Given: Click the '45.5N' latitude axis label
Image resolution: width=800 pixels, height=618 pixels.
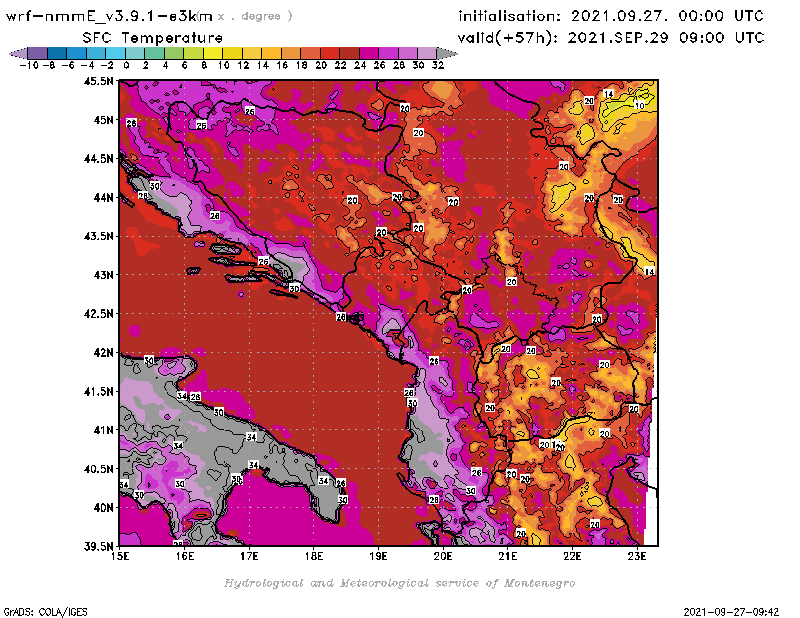Looking at the screenshot, I should pos(98,81).
